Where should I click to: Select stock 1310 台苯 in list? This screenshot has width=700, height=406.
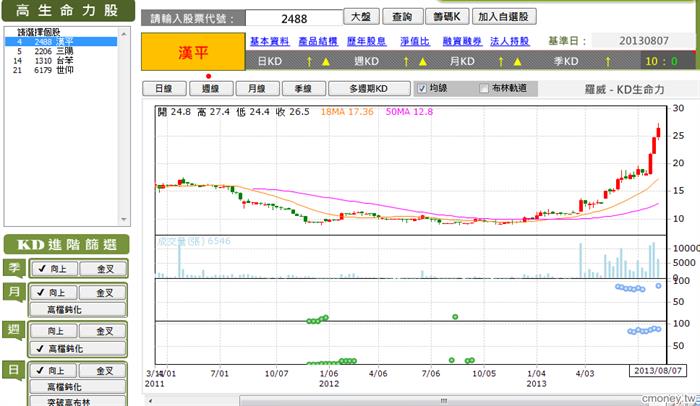[x=61, y=60]
